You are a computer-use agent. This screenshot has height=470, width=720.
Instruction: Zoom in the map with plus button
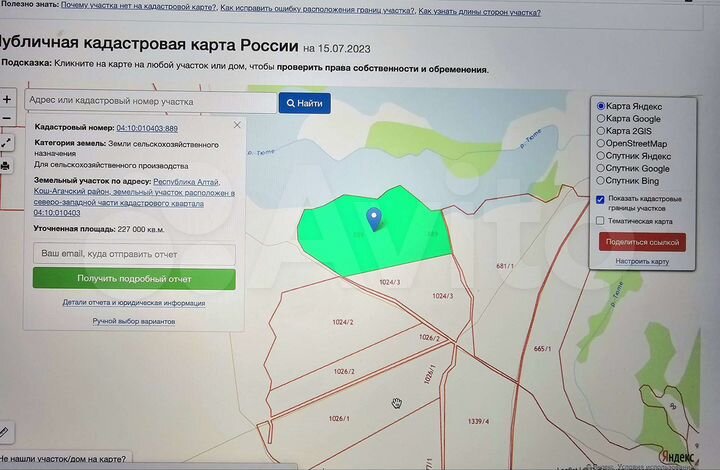7,99
